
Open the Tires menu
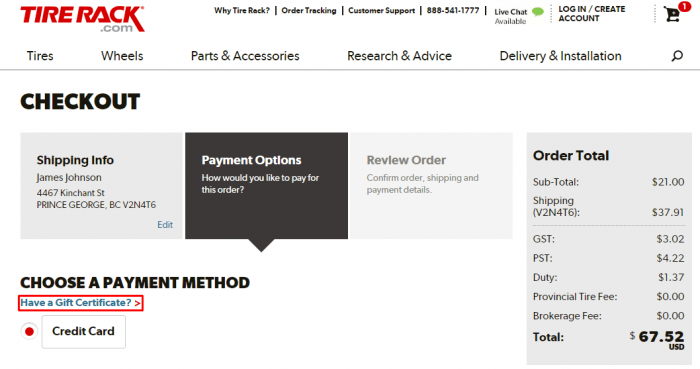pyautogui.click(x=40, y=56)
